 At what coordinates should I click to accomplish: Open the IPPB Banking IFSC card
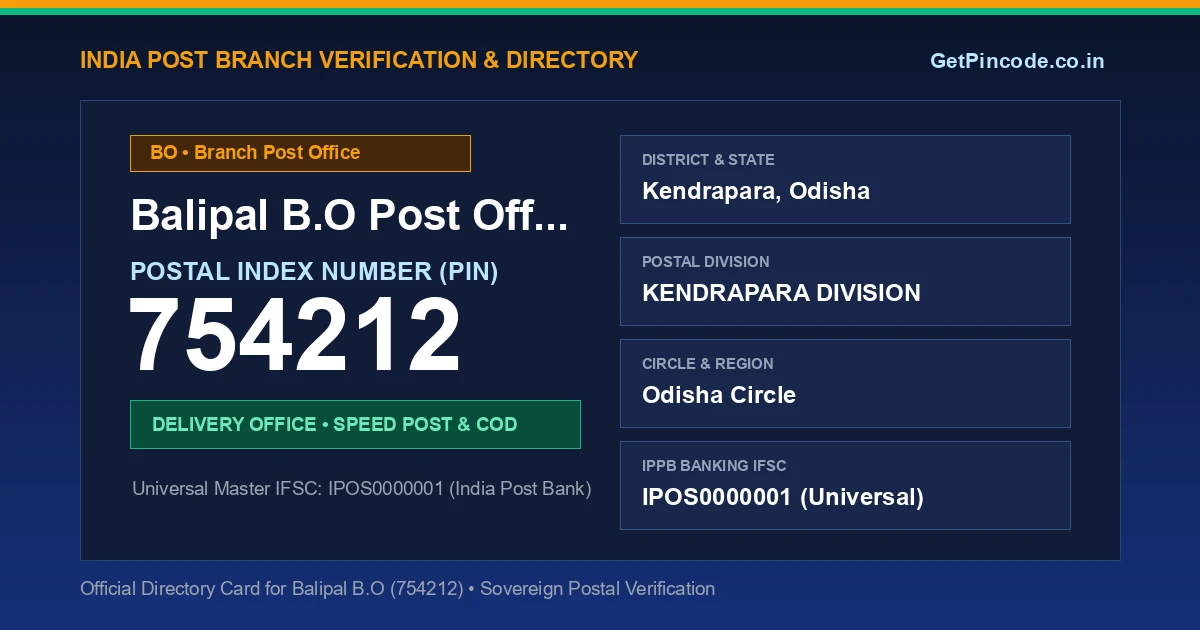pos(845,485)
